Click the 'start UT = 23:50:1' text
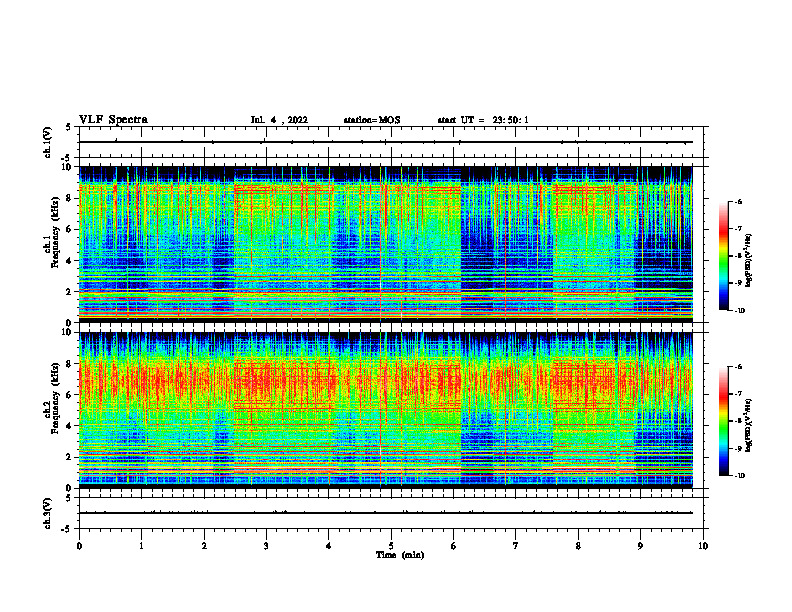This screenshot has width=792, height=612. 483,120
